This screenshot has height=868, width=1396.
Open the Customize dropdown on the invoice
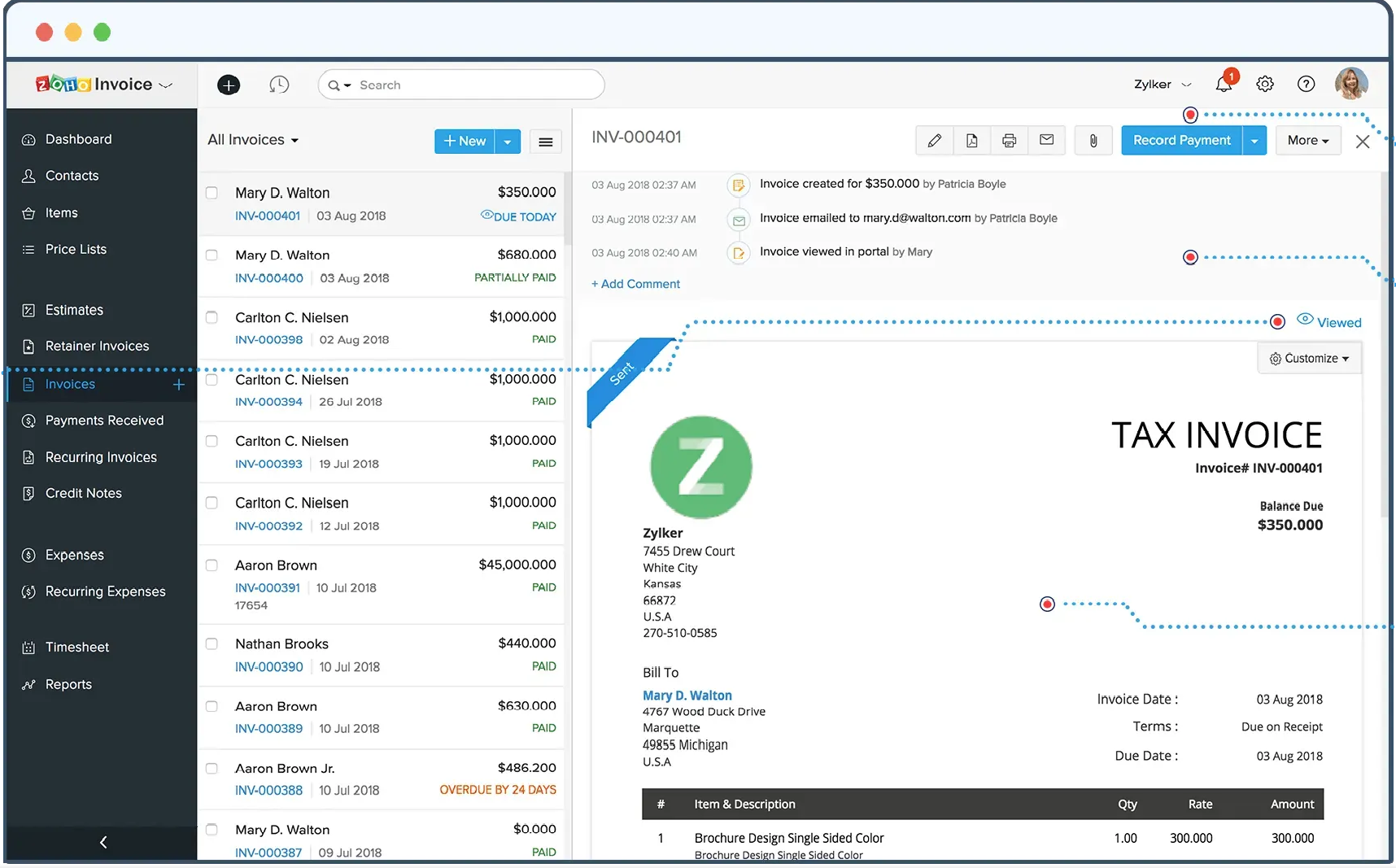point(1309,358)
